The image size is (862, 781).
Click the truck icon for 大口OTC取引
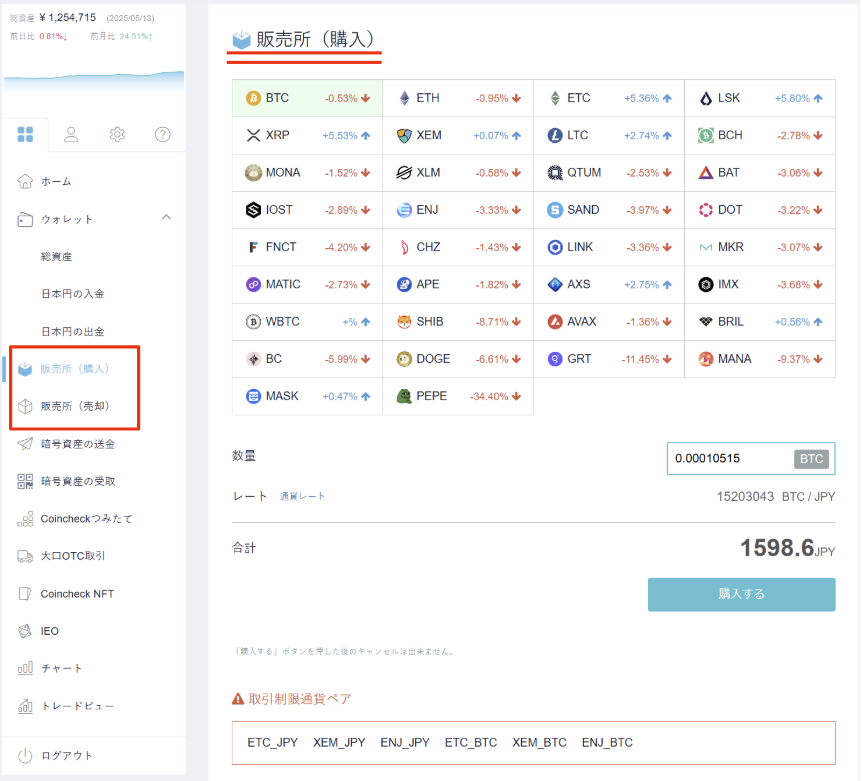[x=25, y=556]
